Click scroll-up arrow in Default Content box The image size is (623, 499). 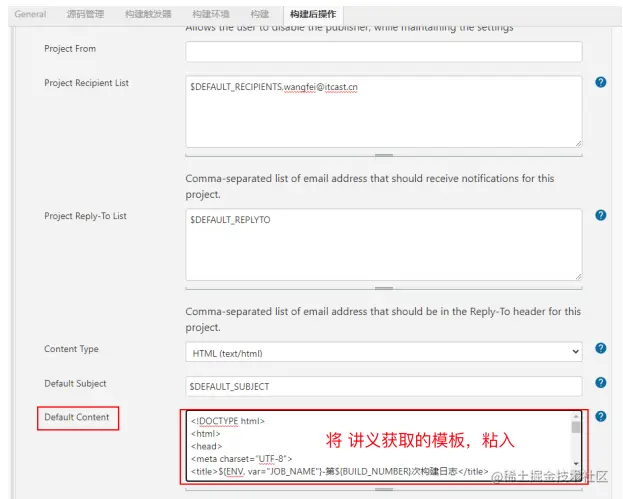pyautogui.click(x=576, y=416)
